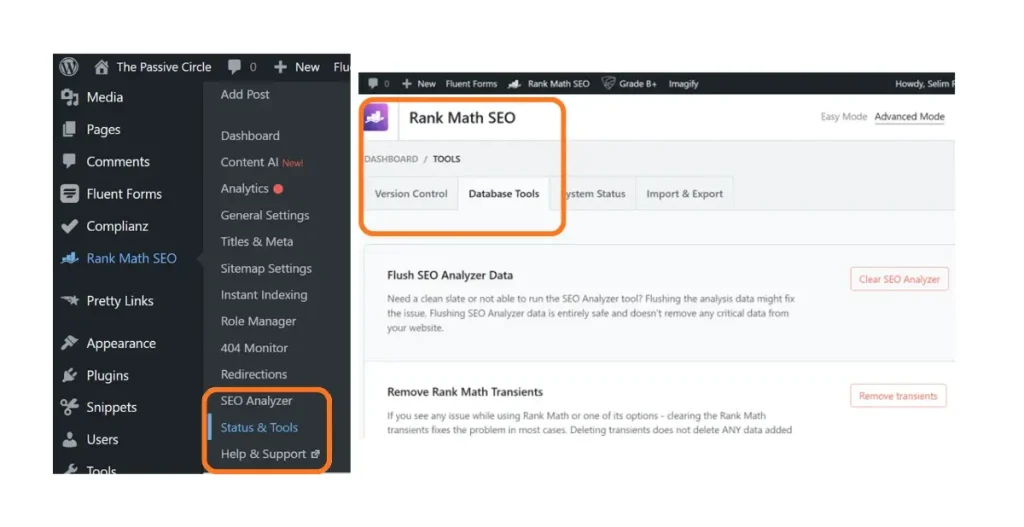Open Pages in the left sidebar
The width and height of the screenshot is (1024, 527).
pos(103,129)
